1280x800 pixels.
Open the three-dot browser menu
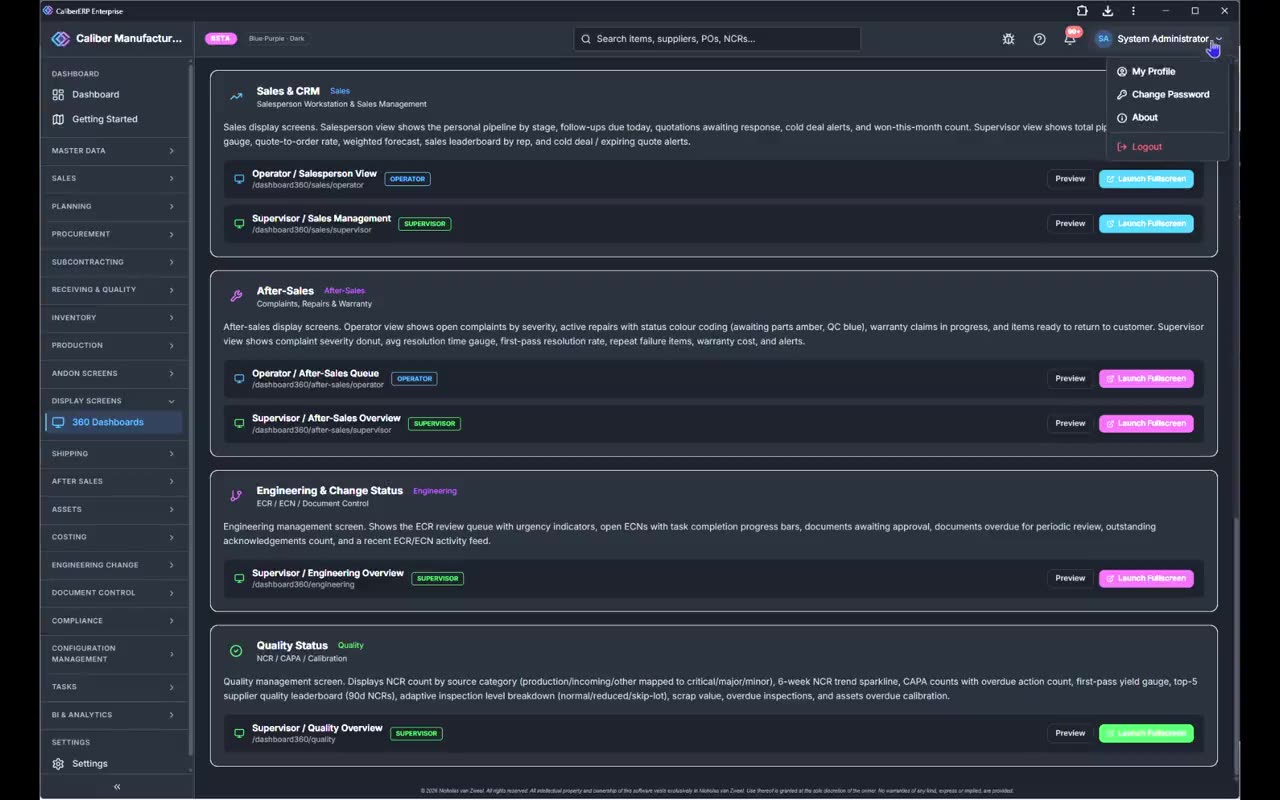[1133, 11]
